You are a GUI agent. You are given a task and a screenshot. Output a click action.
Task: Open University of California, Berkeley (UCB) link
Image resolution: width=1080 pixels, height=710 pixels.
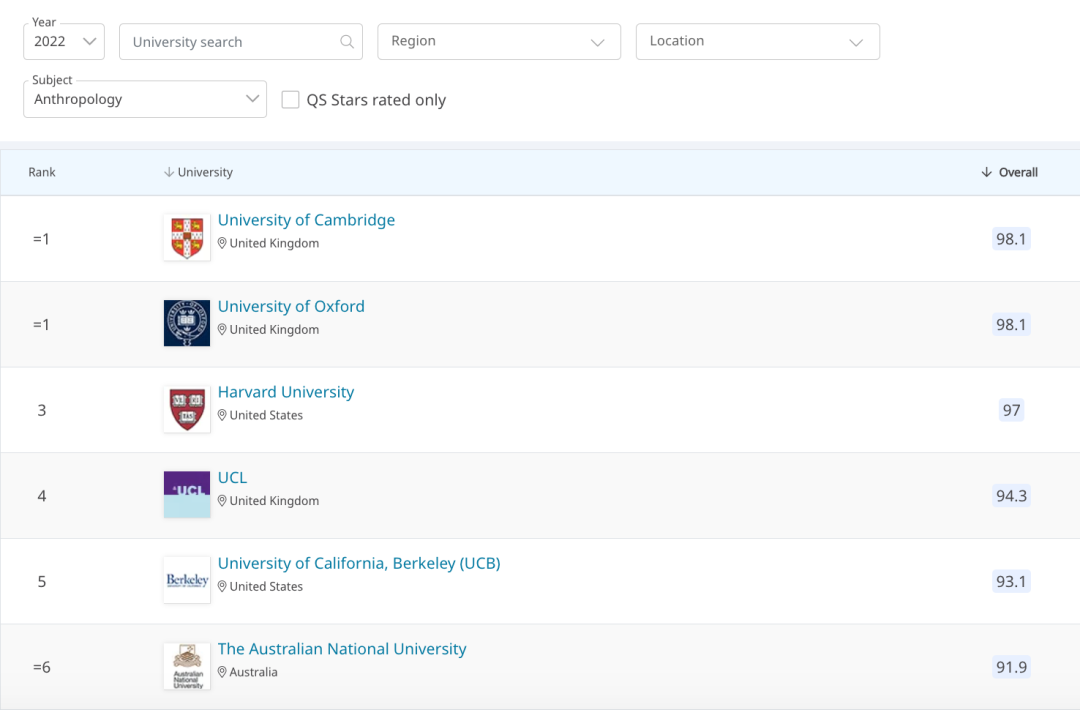click(359, 563)
